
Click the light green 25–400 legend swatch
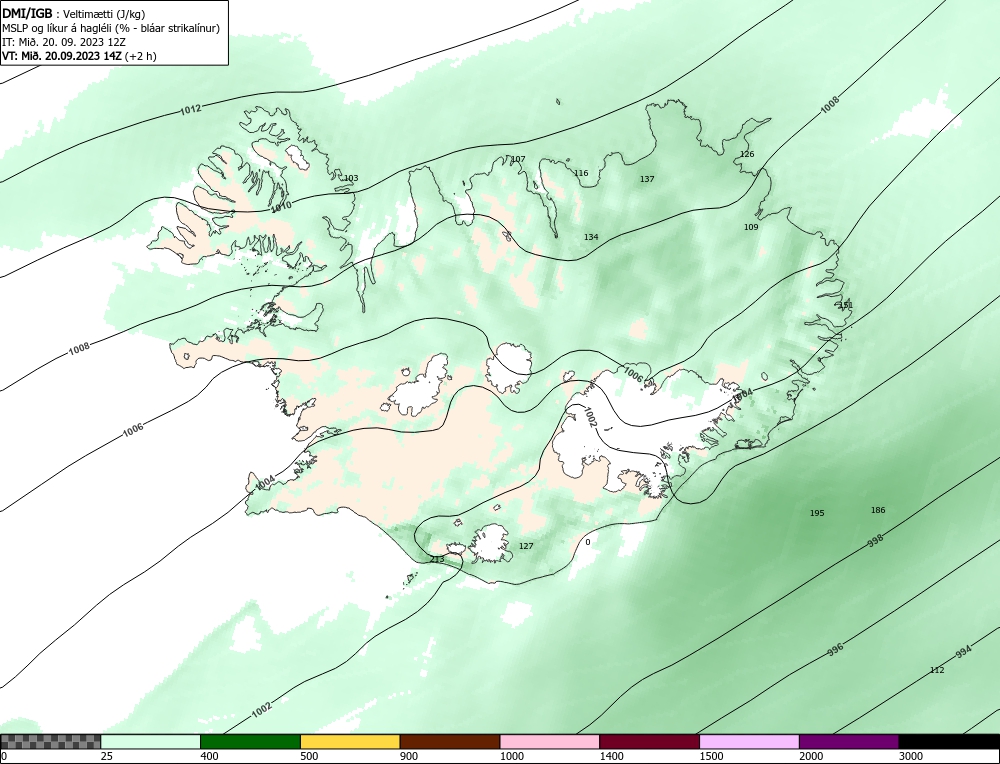click(151, 741)
